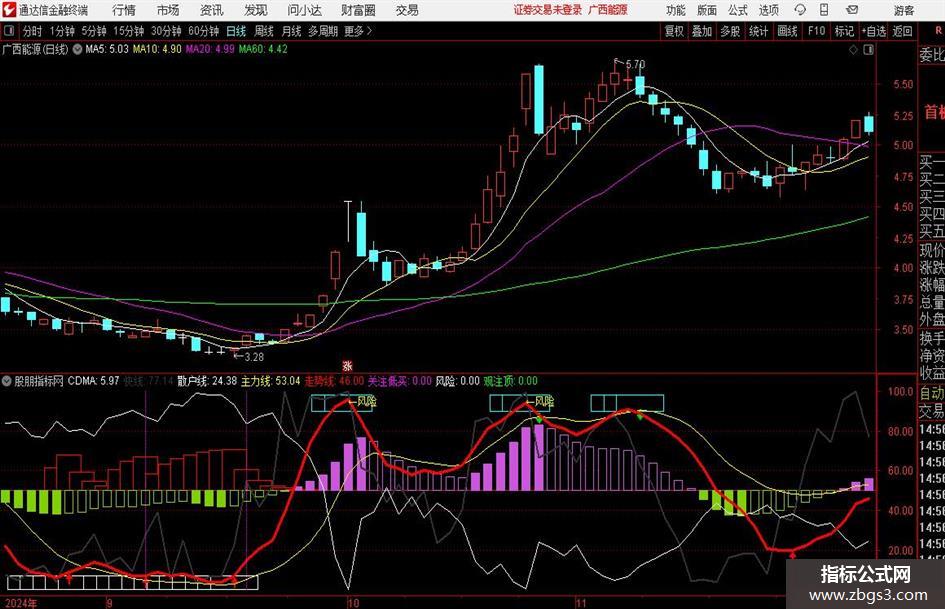Open the customer service headset icon
Viewport: 945px width, 609px height.
tap(799, 10)
